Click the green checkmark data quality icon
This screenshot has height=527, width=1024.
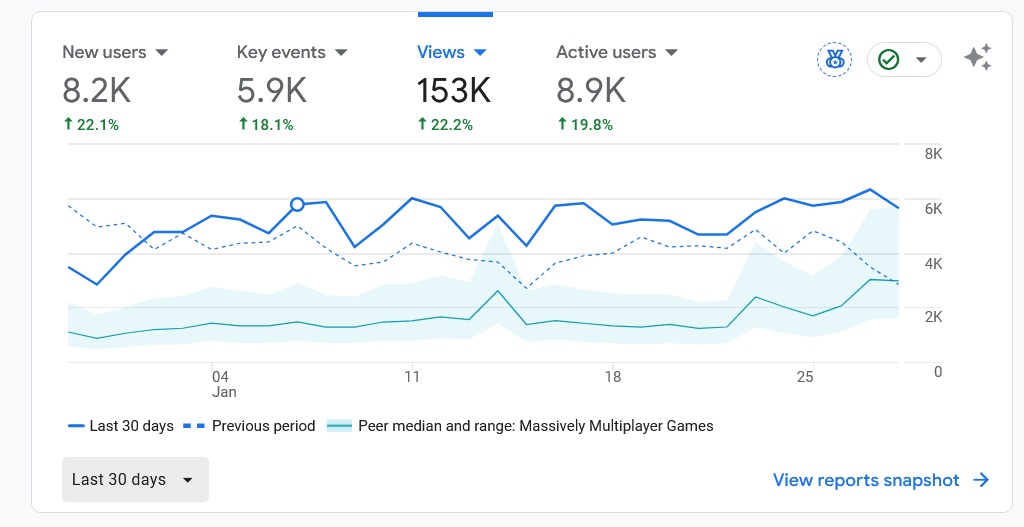[888, 60]
